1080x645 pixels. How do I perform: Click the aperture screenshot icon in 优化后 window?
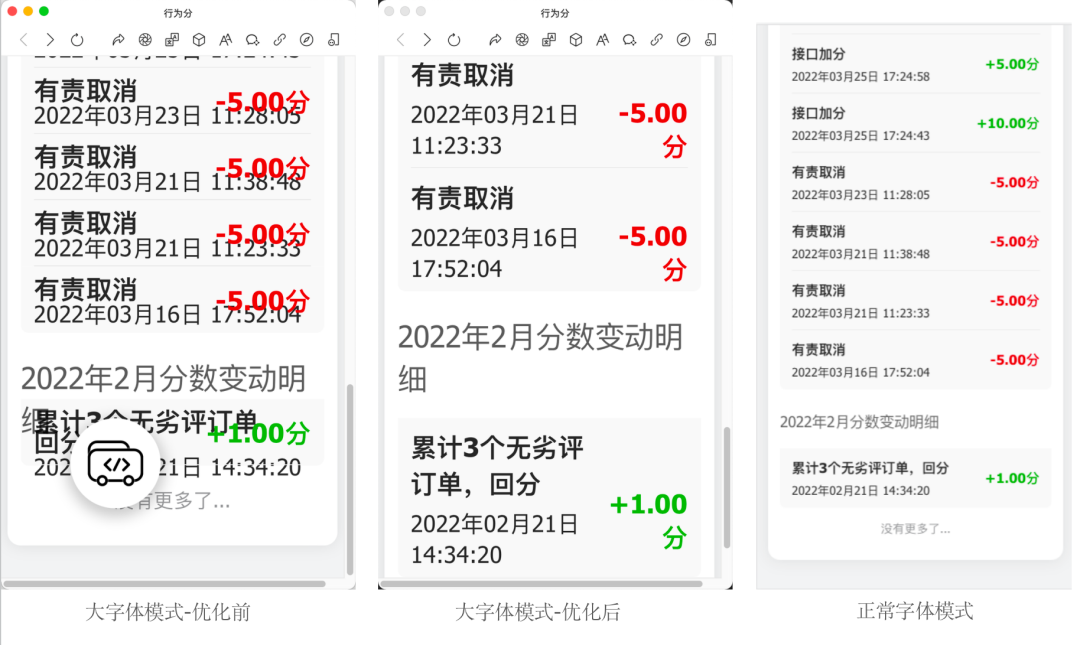[x=521, y=40]
